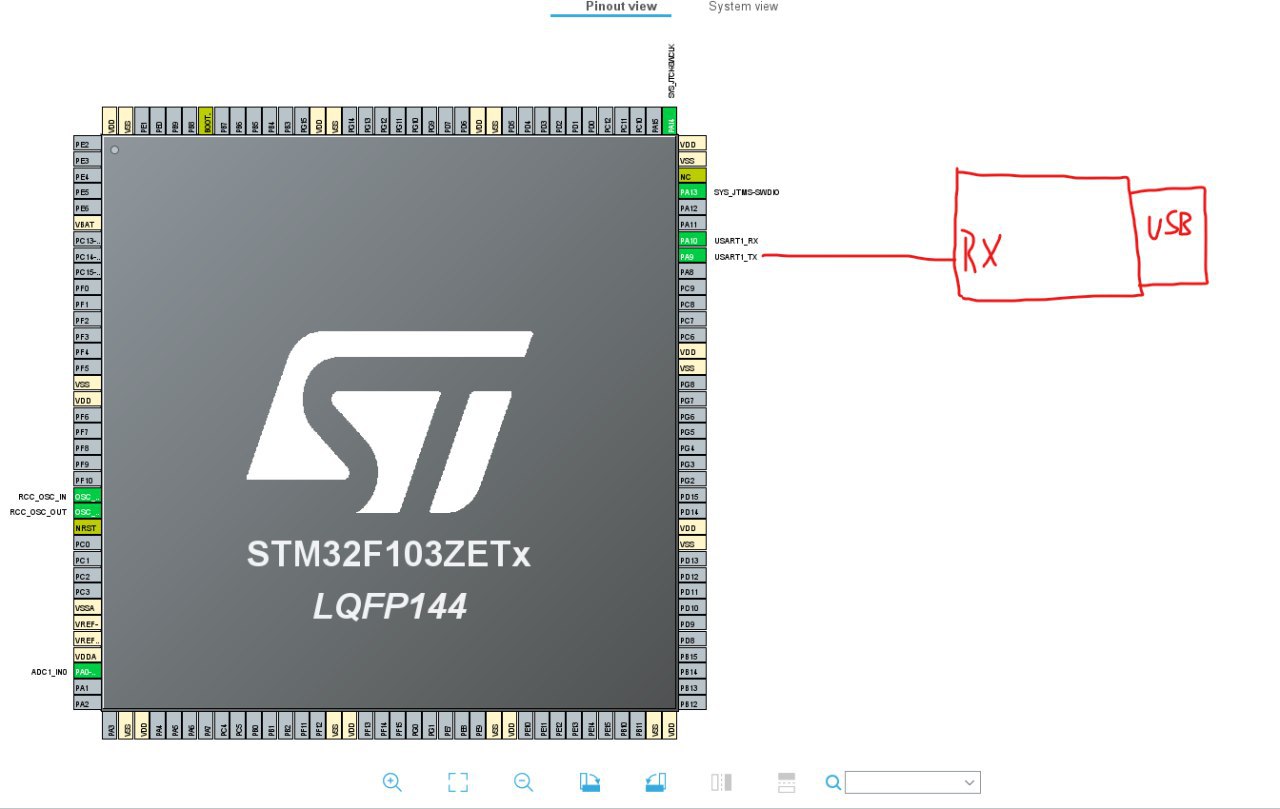This screenshot has width=1280, height=809.
Task: Click the VDDA pin
Action: tap(88, 656)
